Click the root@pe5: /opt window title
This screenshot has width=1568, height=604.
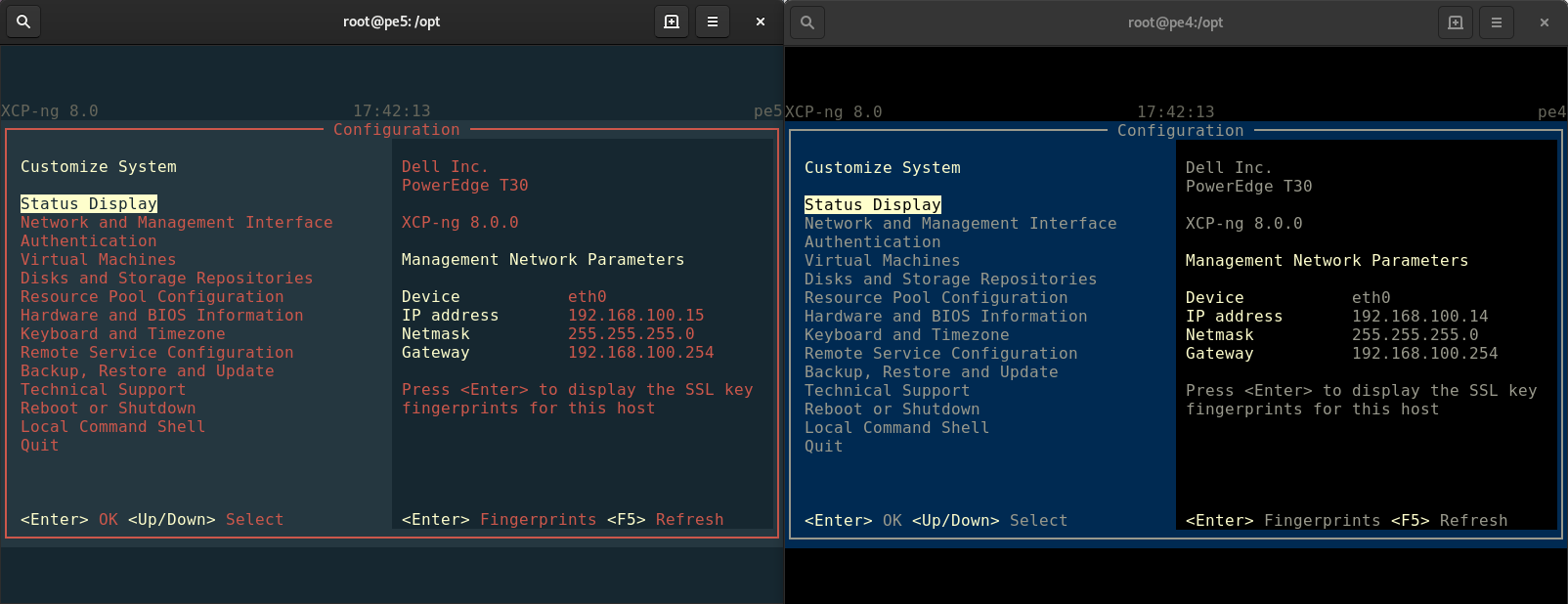(392, 22)
